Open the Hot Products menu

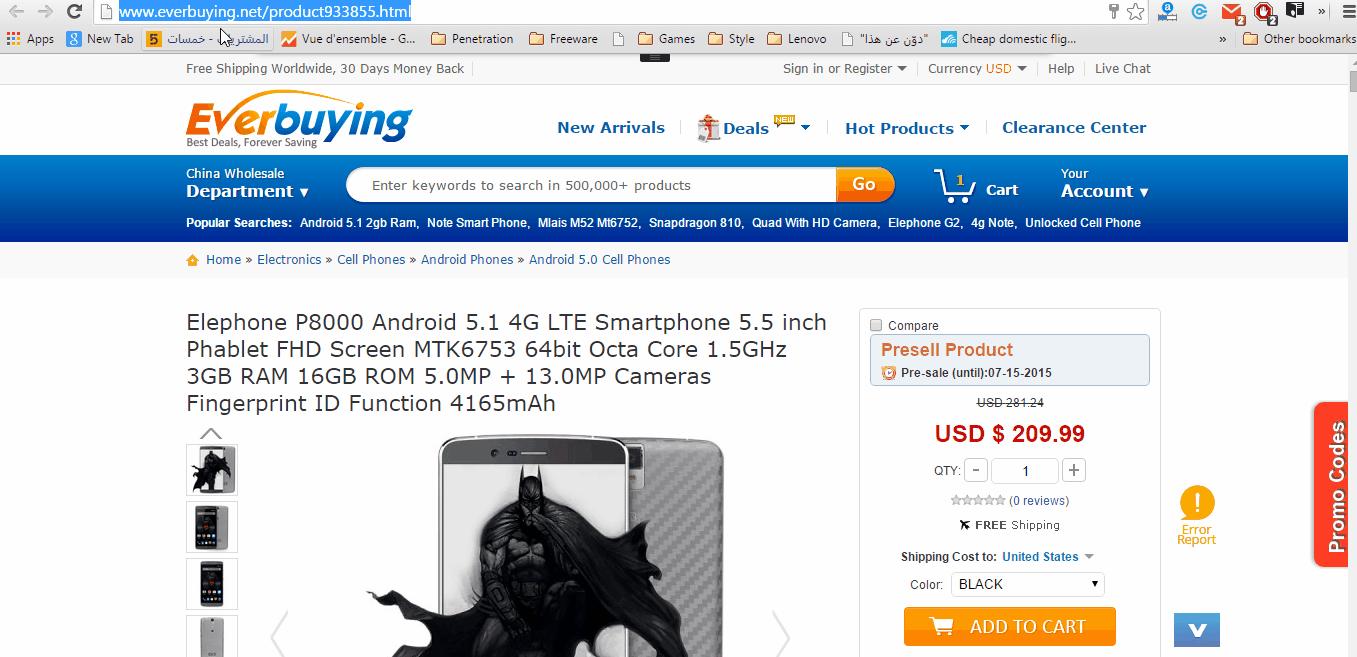(907, 128)
